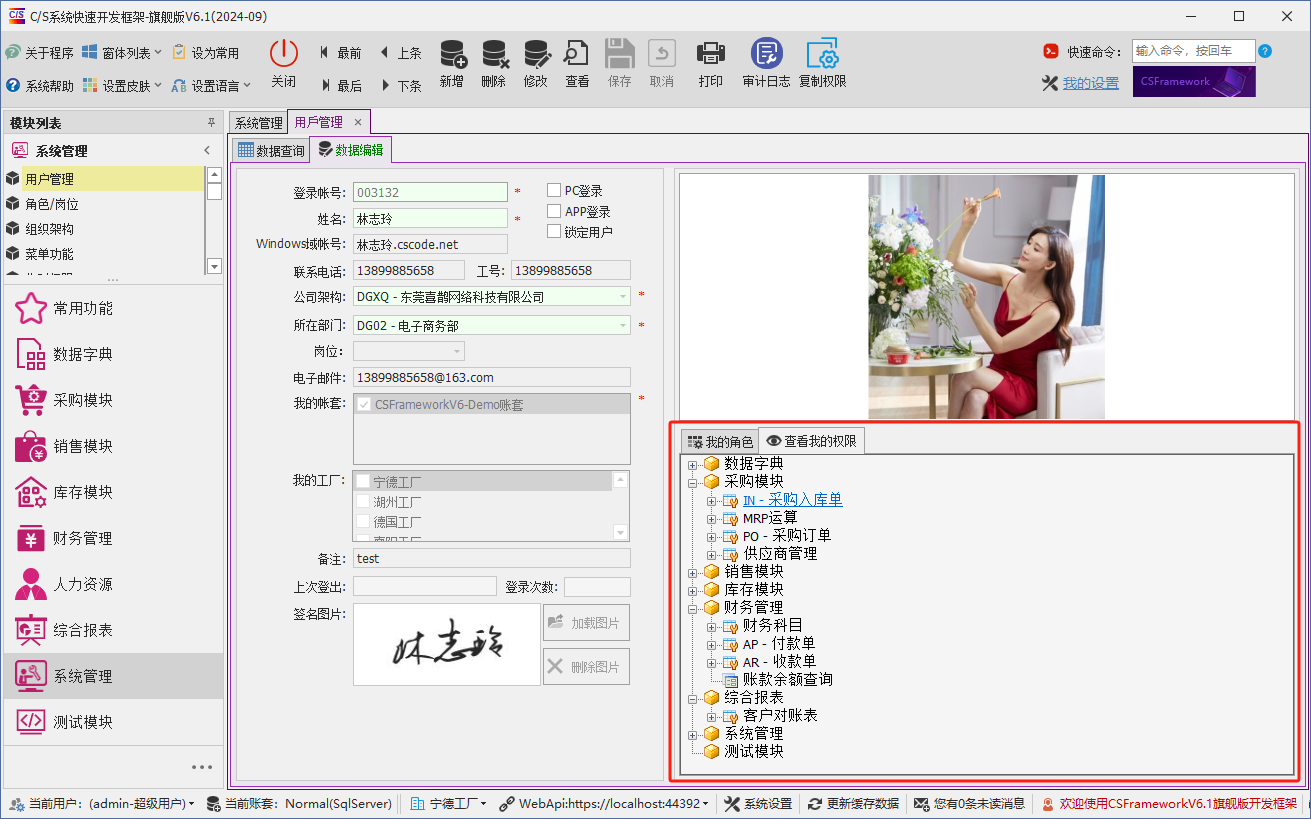Expand 销售模块 in the permissions tree
This screenshot has width=1311, height=819.
click(x=693, y=572)
